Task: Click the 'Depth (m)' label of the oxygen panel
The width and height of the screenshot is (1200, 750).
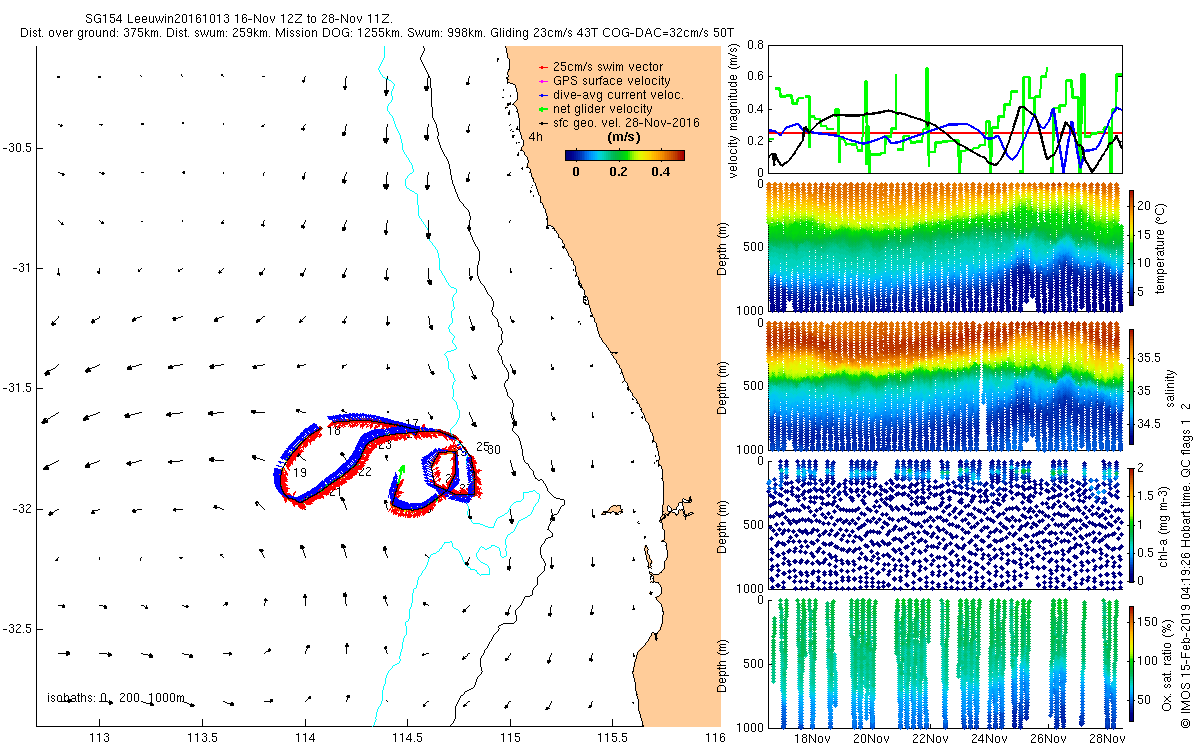Action: coord(724,664)
